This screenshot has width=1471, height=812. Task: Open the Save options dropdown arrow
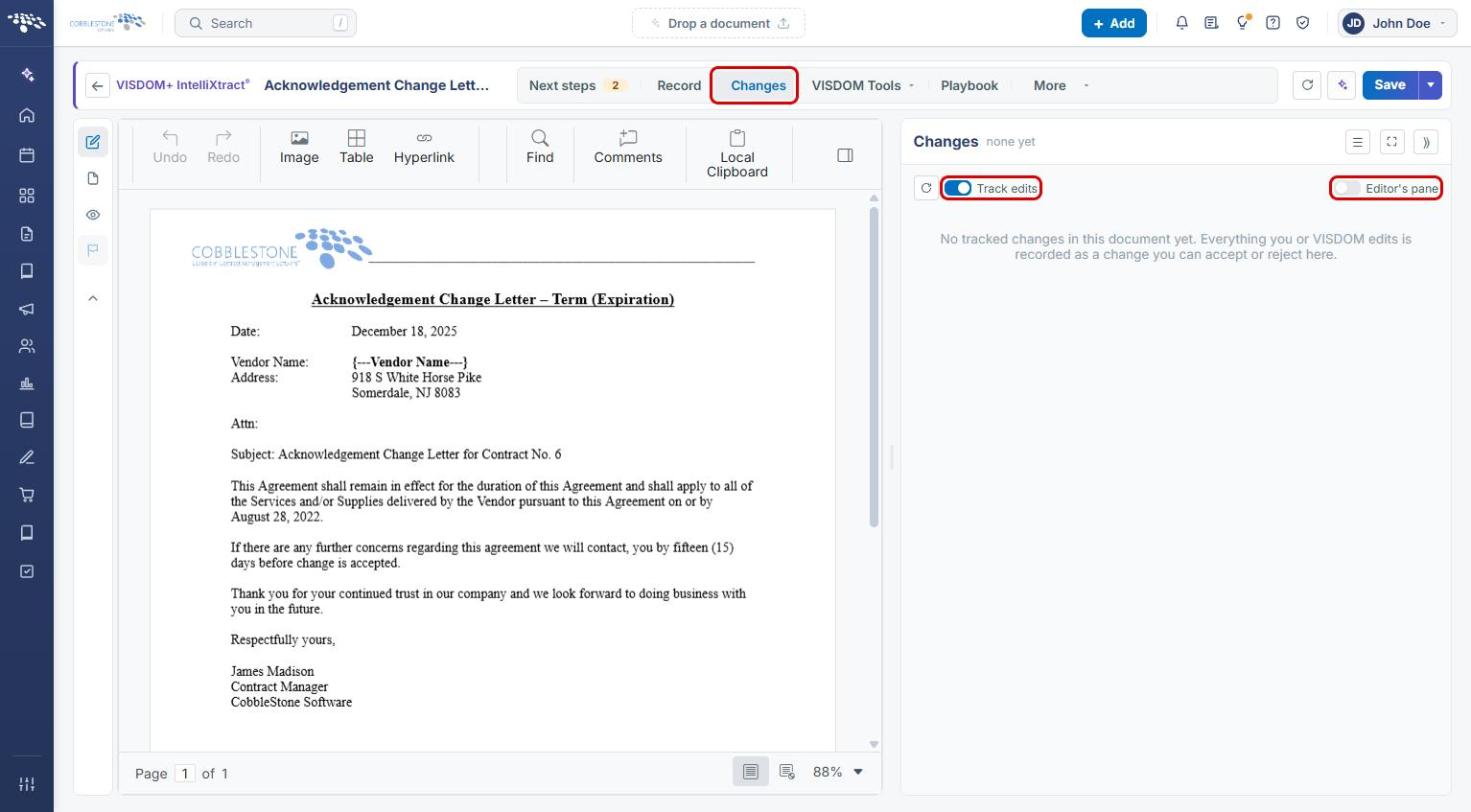coord(1431,85)
